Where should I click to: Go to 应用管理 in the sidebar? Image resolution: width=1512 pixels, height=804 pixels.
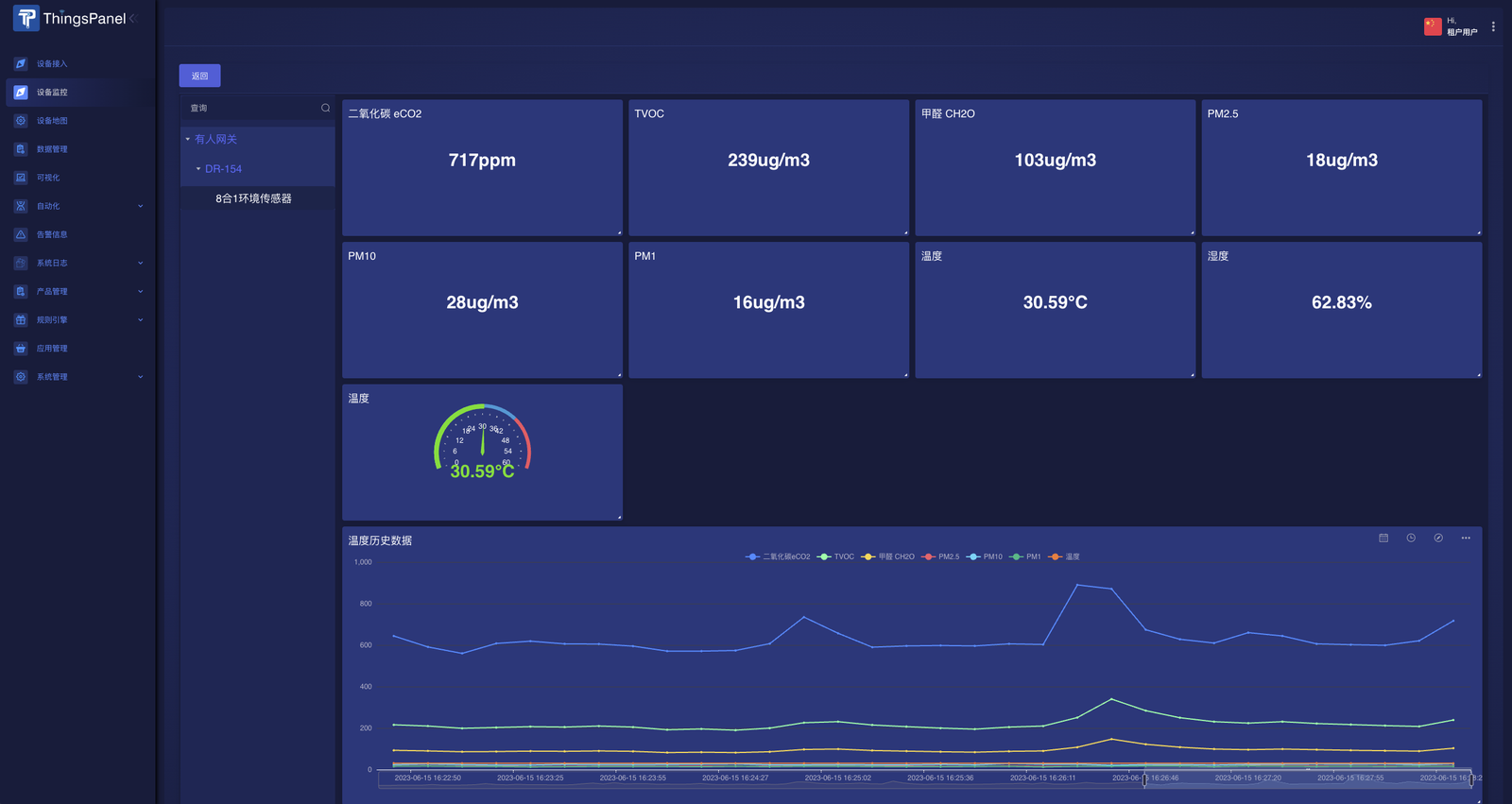coord(52,348)
